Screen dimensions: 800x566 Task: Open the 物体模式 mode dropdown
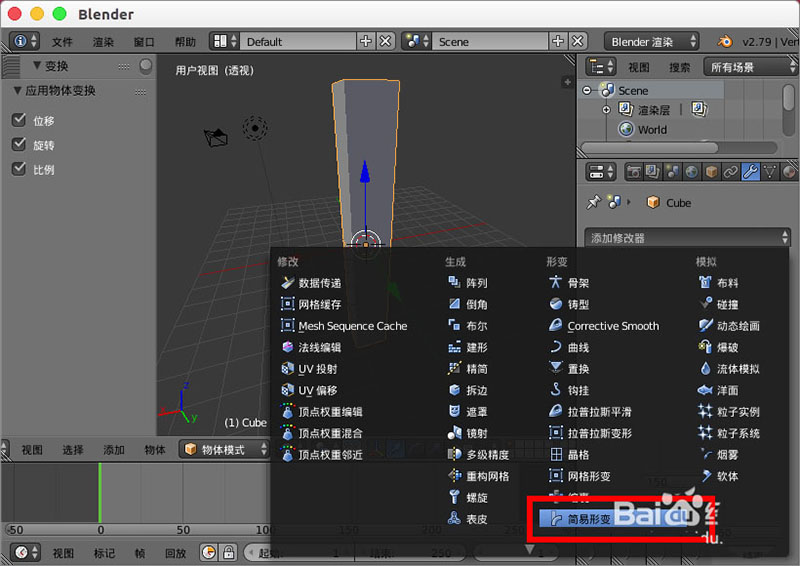pyautogui.click(x=224, y=450)
